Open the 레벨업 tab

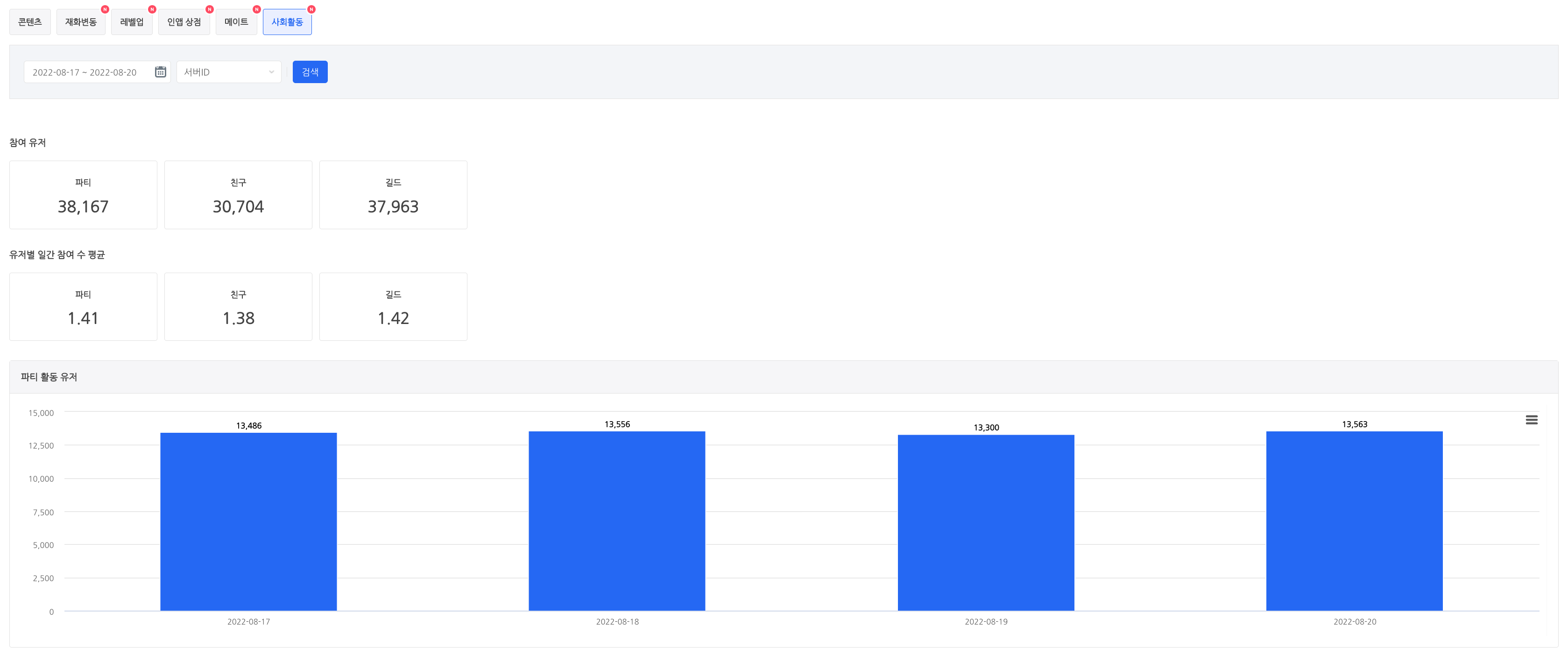coord(132,22)
